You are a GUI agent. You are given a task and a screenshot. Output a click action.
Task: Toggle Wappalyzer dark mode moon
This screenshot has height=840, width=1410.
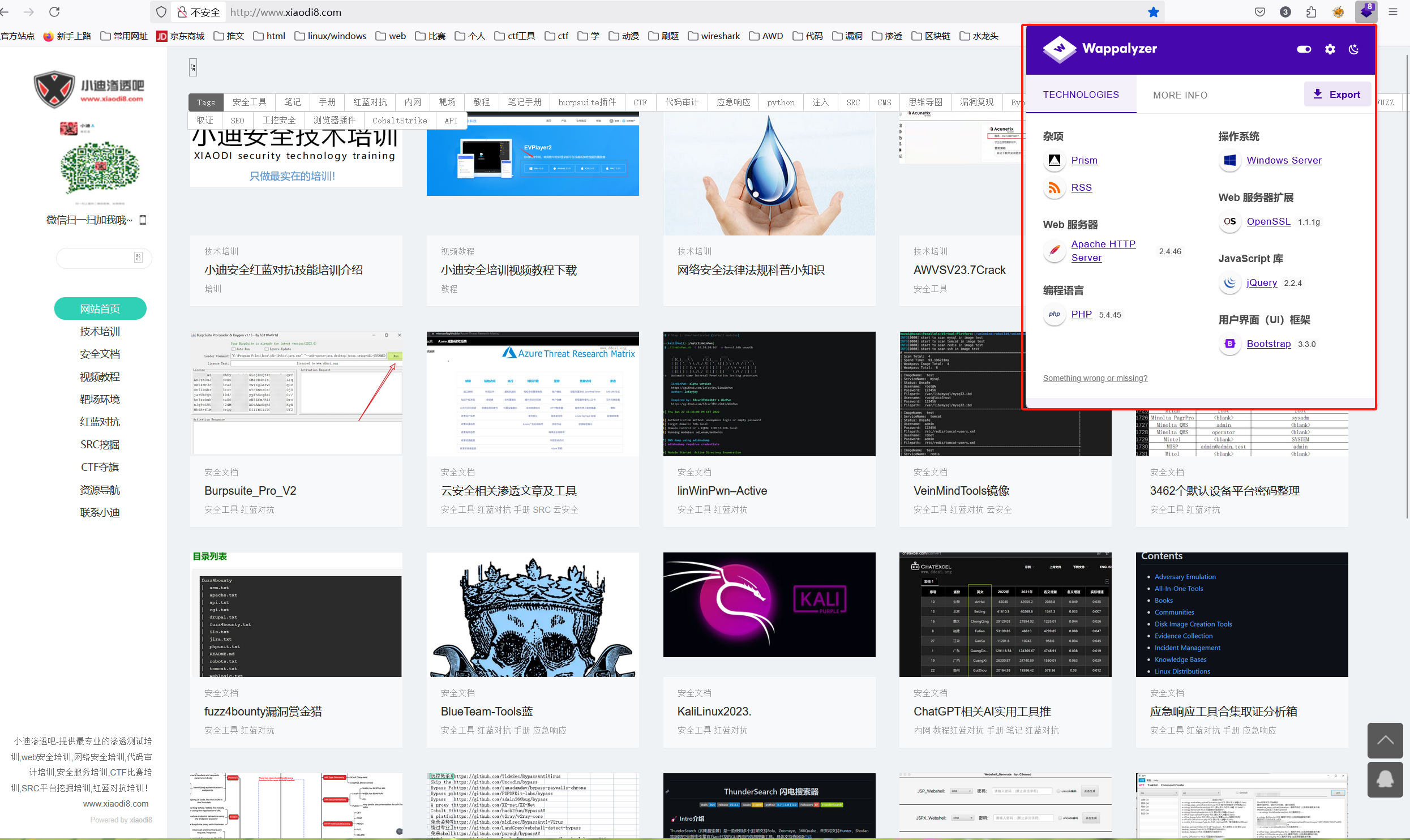pos(1353,49)
